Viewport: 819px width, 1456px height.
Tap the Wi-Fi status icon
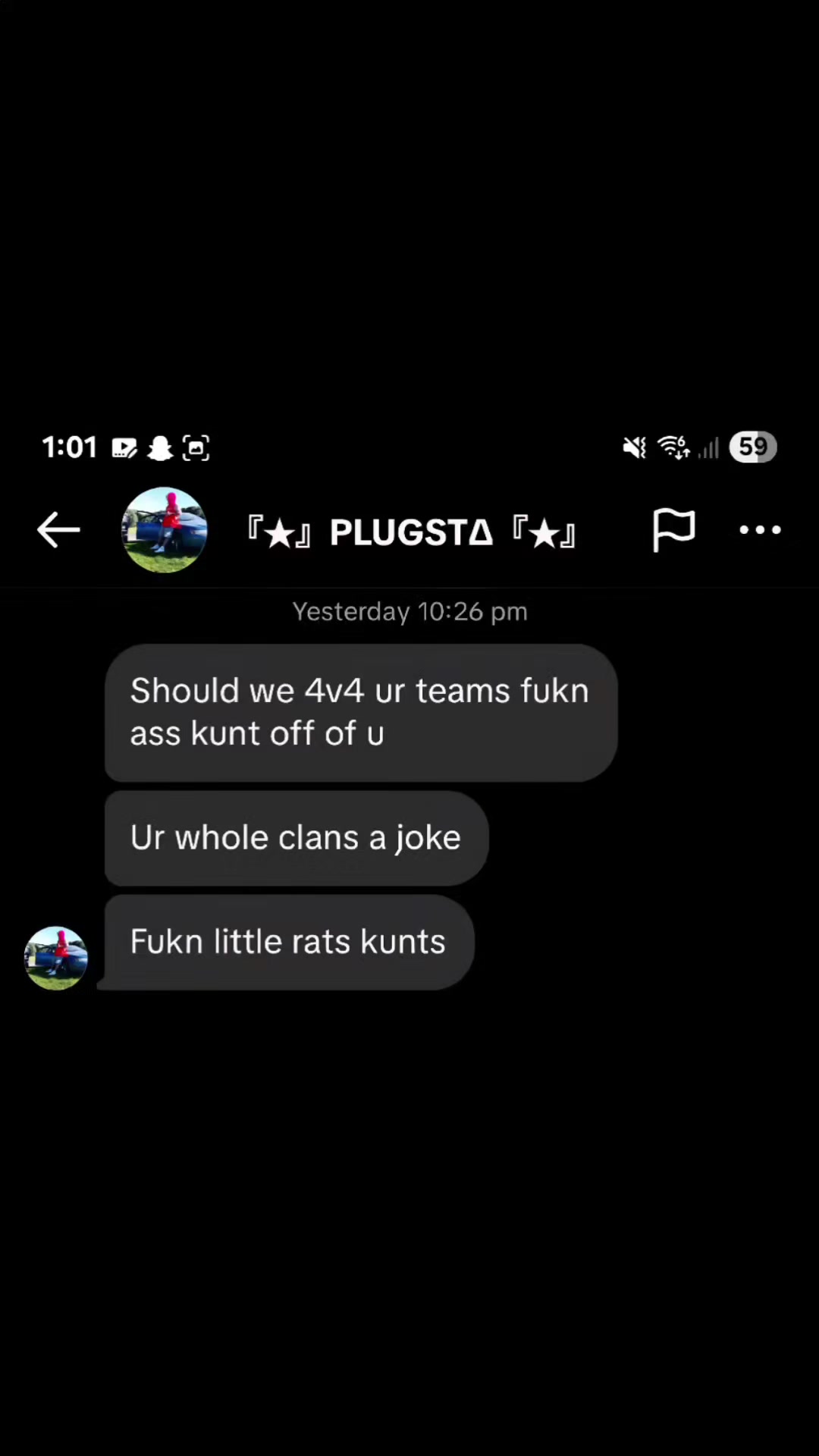pos(673,447)
